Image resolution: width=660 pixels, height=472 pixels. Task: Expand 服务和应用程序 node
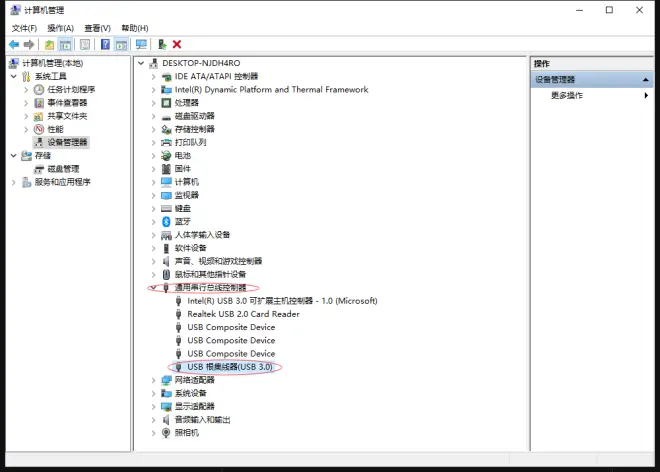pos(13,182)
